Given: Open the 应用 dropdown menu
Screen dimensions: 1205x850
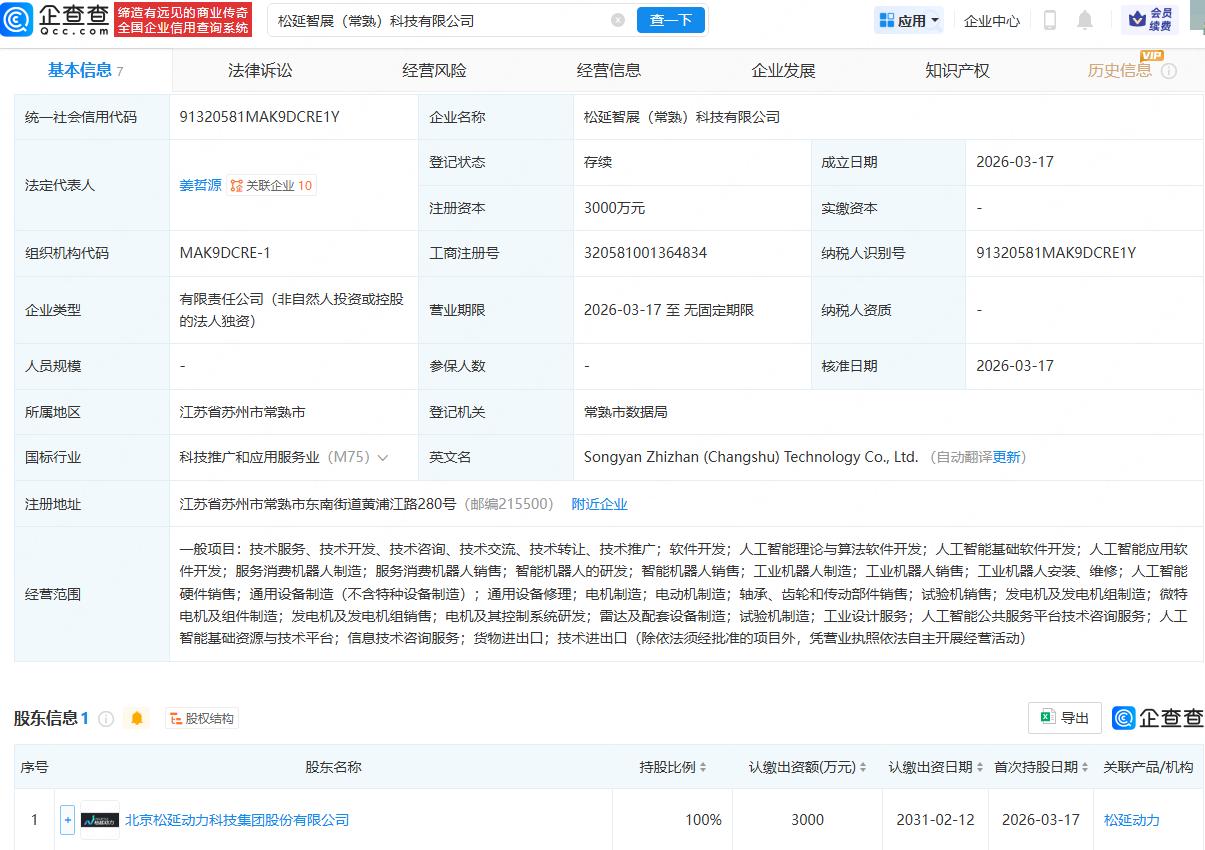Looking at the screenshot, I should [x=909, y=20].
